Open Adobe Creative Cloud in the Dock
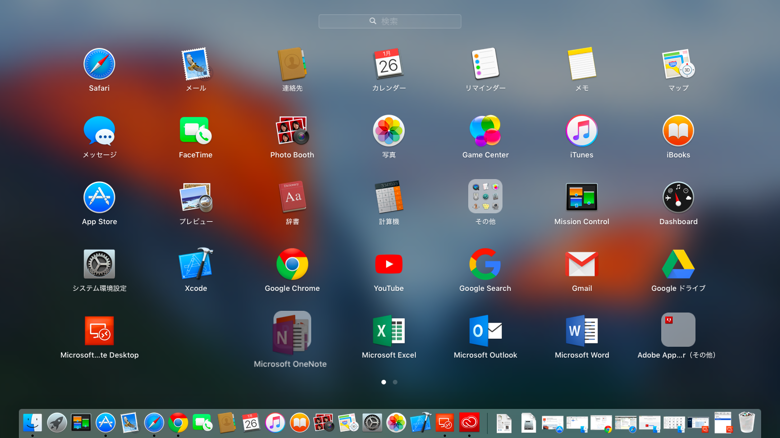Screen dimensions: 780x438 coord(469,423)
